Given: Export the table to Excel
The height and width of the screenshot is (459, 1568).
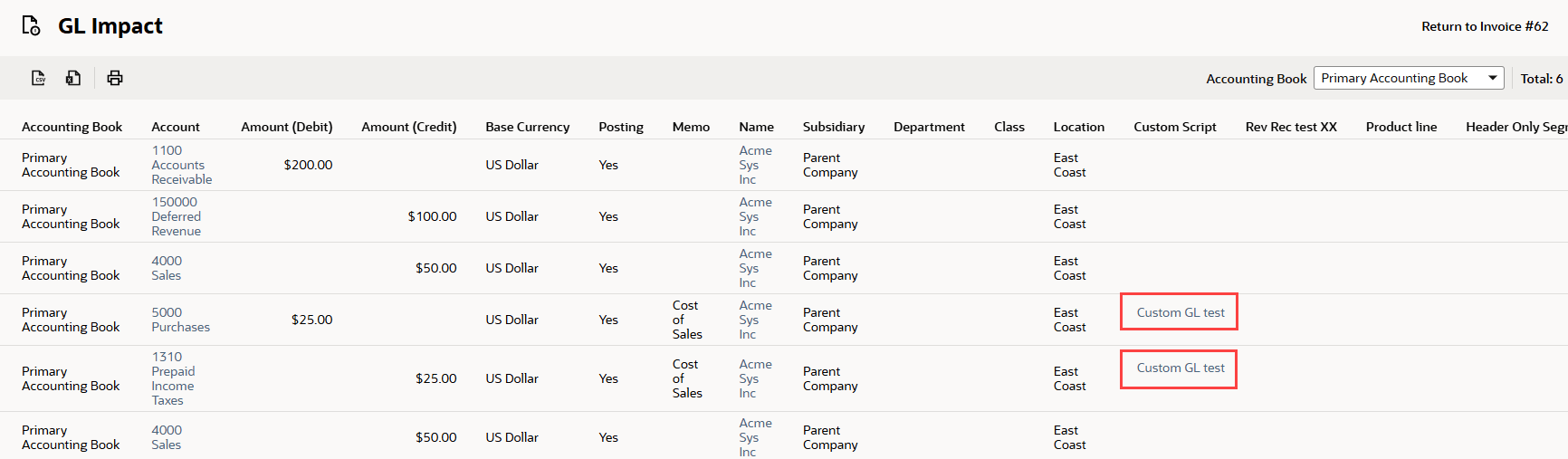Looking at the screenshot, I should tap(73, 78).
